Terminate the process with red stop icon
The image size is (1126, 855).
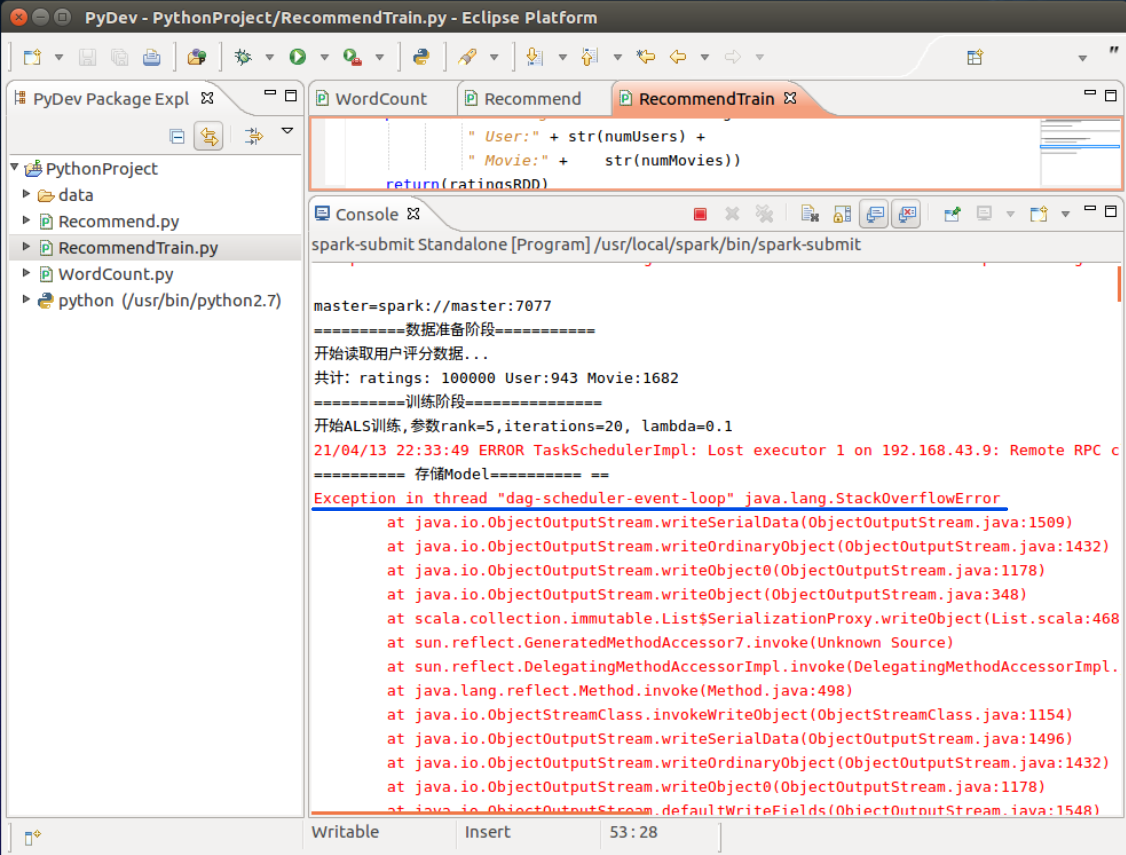(700, 214)
